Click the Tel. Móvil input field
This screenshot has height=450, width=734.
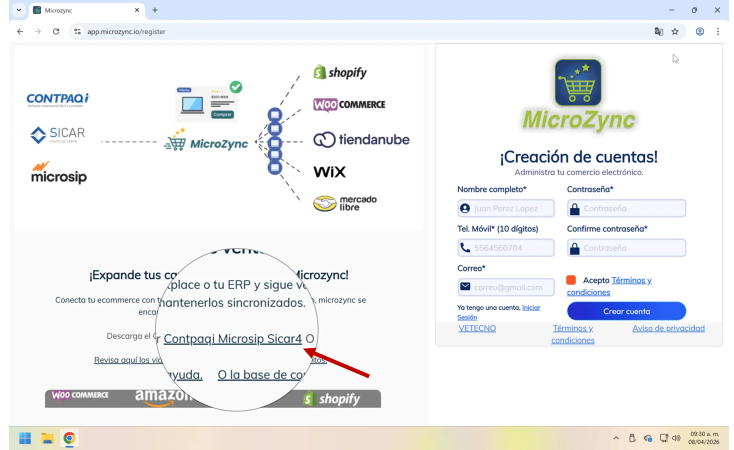pos(506,248)
